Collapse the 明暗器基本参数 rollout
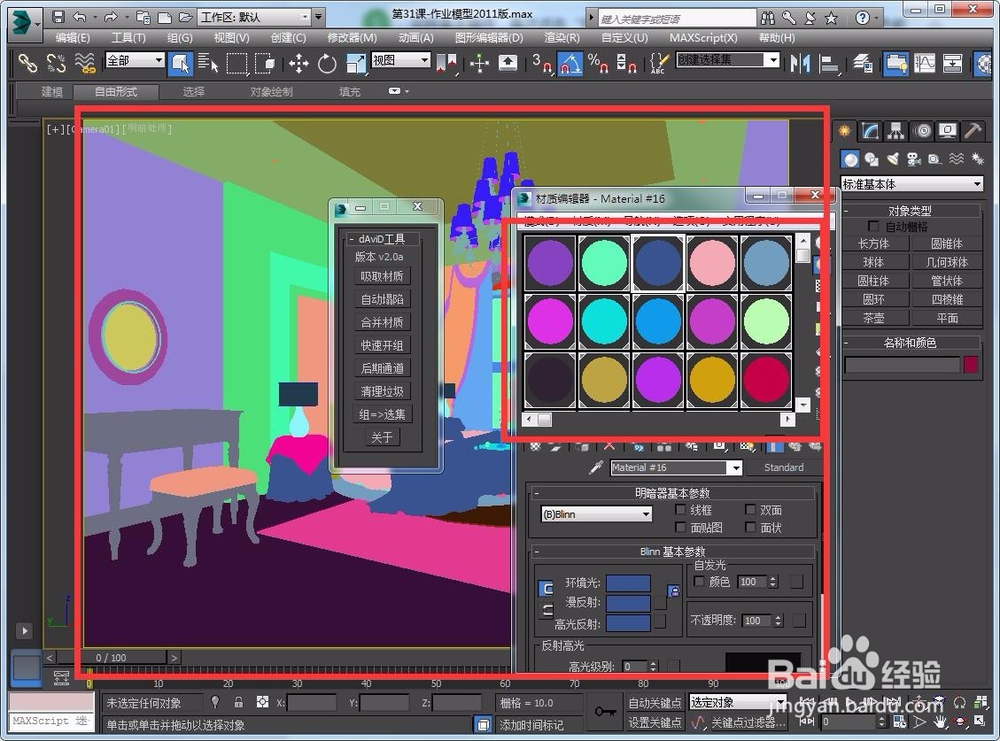 (673, 493)
